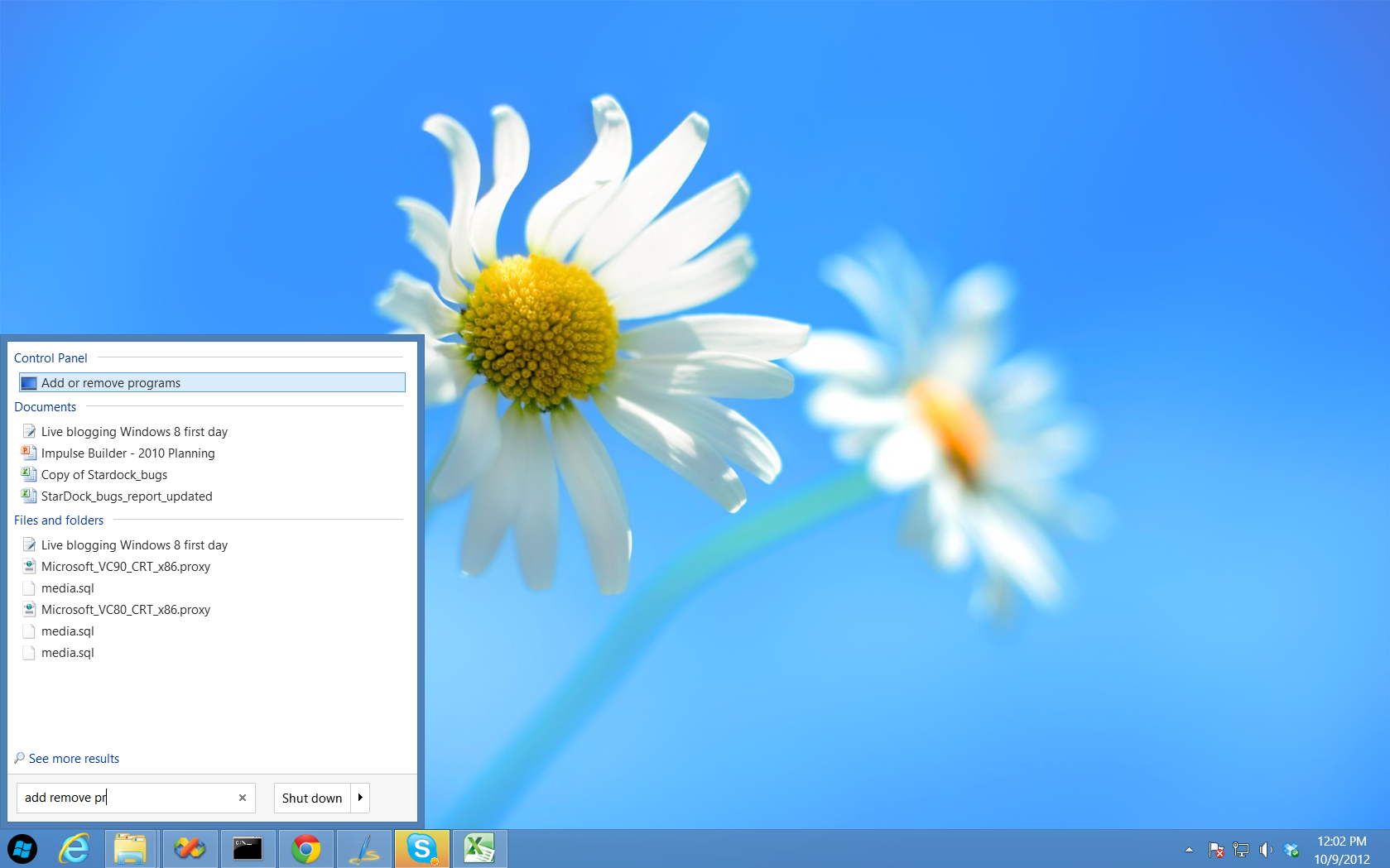Open File Explorer from taskbar

click(130, 849)
